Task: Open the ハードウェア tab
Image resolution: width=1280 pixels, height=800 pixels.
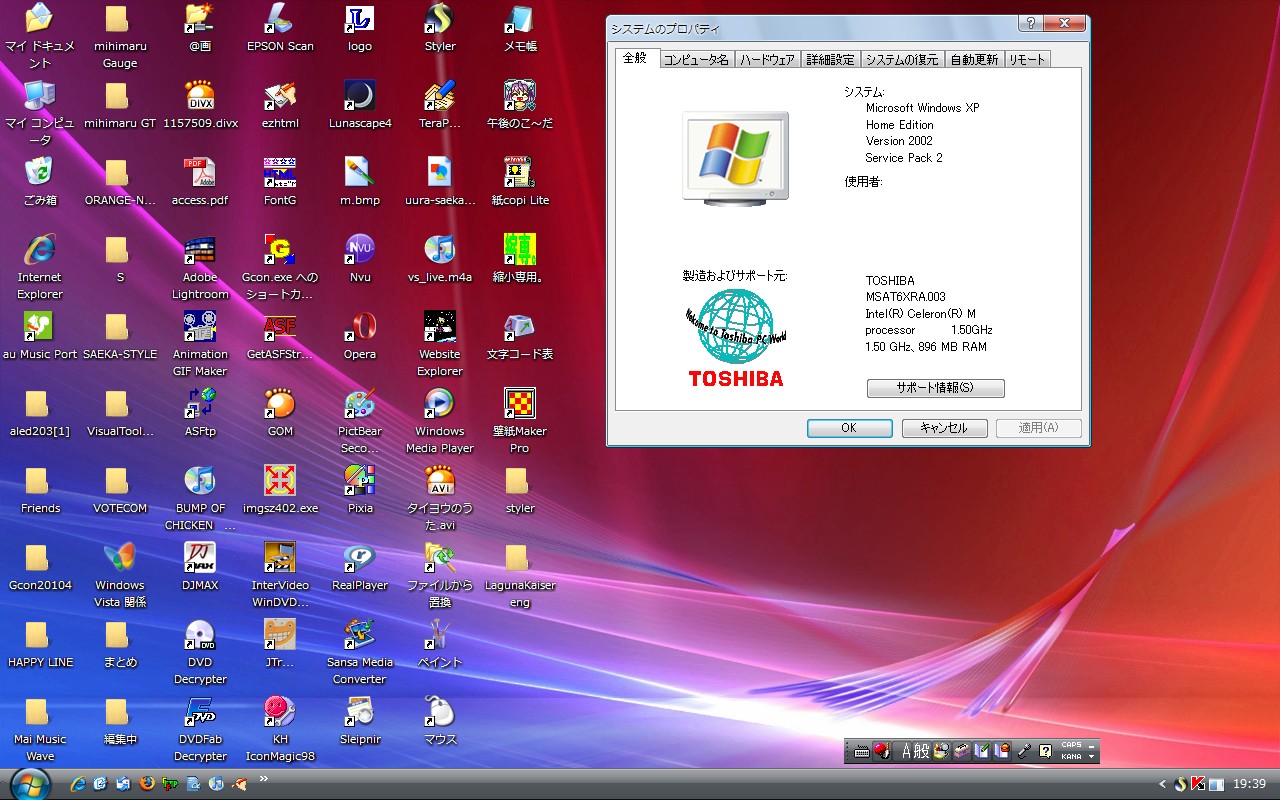Action: click(767, 60)
